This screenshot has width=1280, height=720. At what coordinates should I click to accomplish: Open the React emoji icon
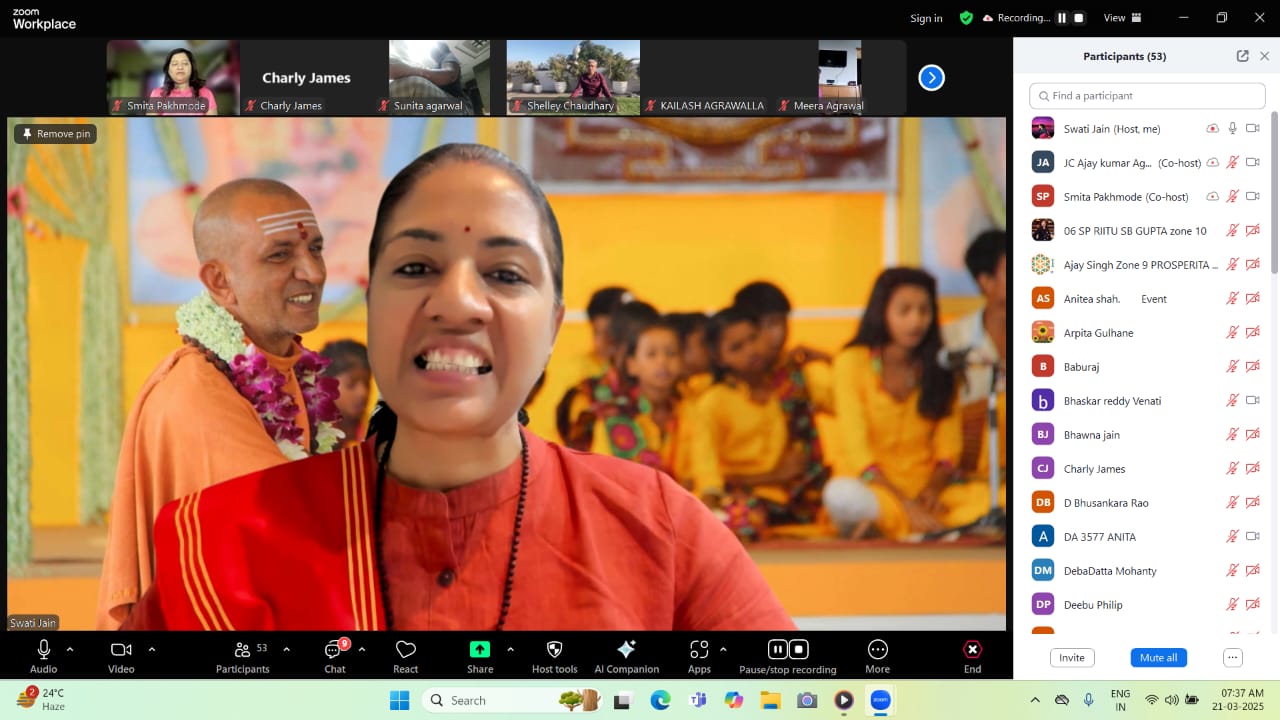405,650
